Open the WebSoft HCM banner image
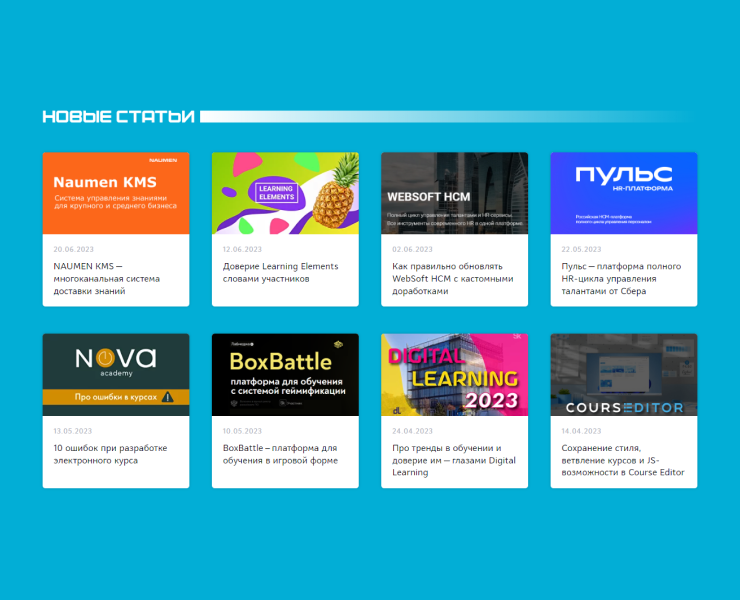 (454, 193)
